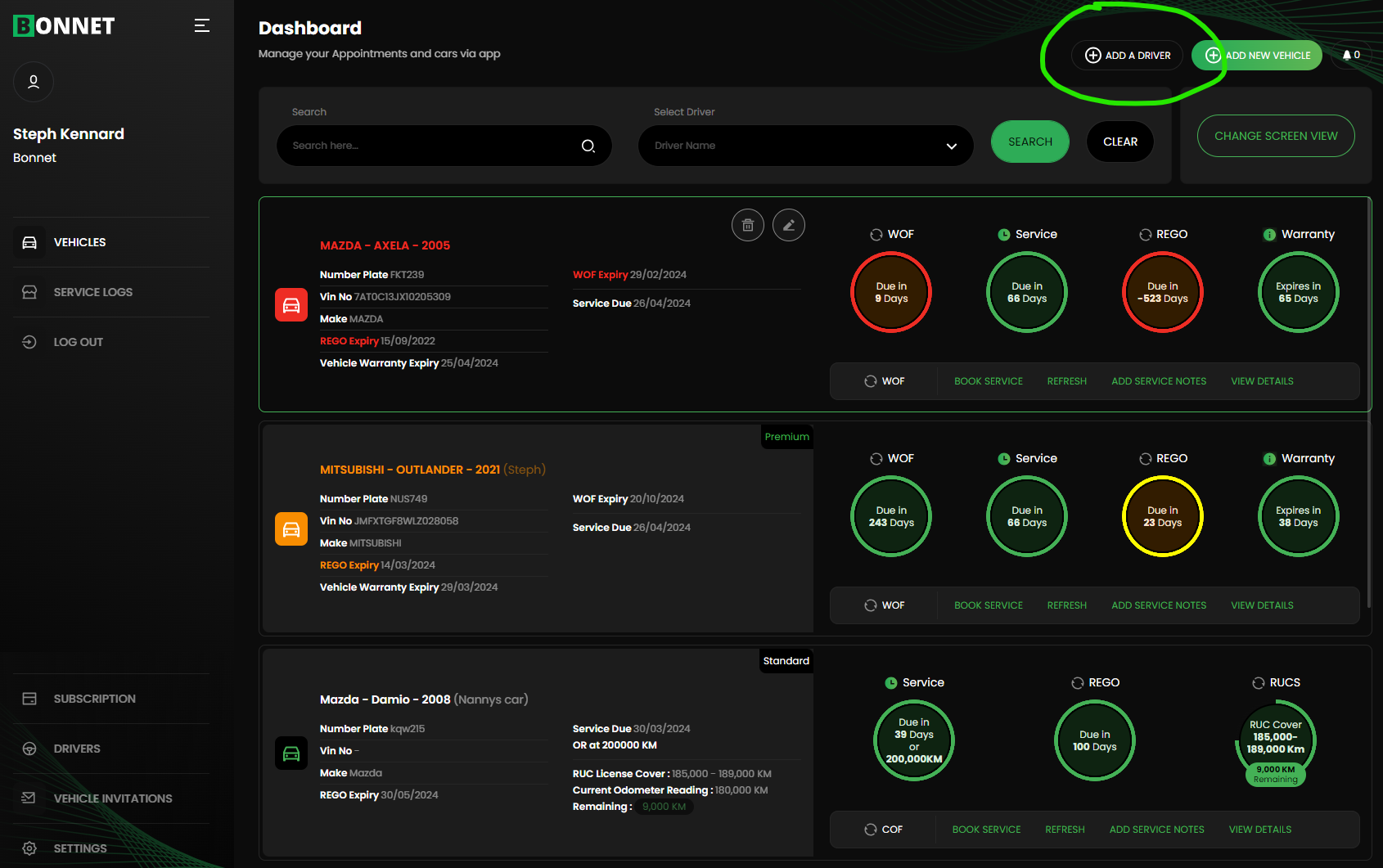The image size is (1383, 868).
Task: Click the Mazda Damio REGO '100 Days' ring
Action: tap(1095, 740)
